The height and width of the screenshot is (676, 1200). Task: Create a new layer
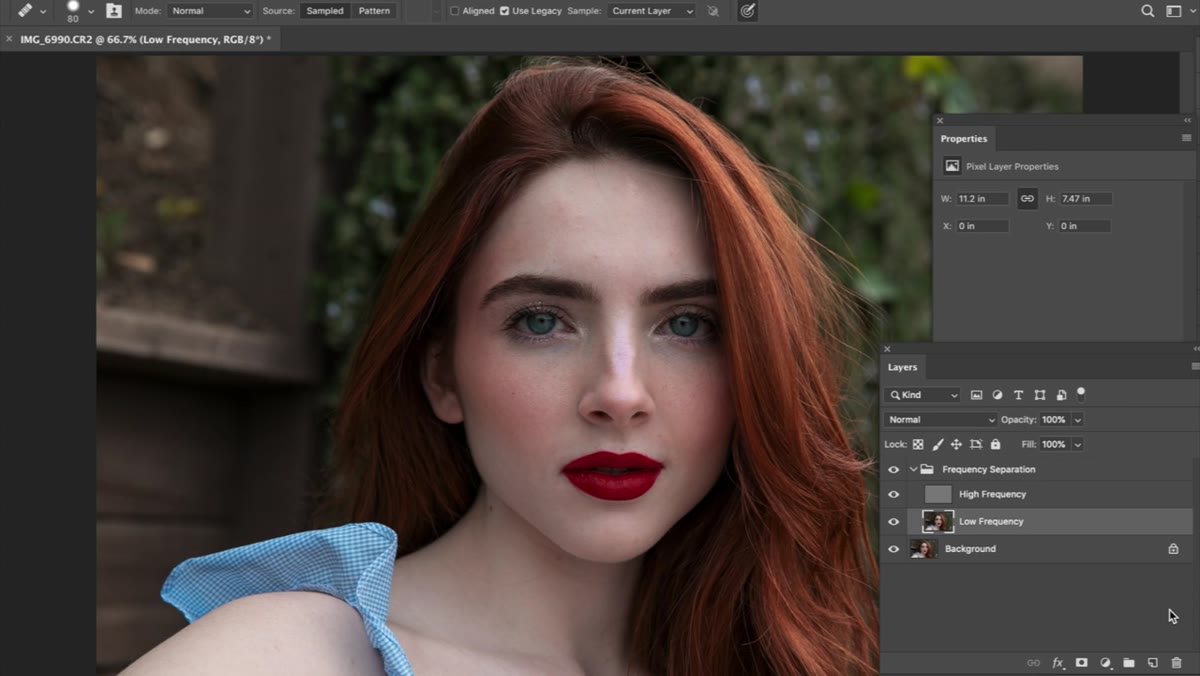click(1153, 663)
